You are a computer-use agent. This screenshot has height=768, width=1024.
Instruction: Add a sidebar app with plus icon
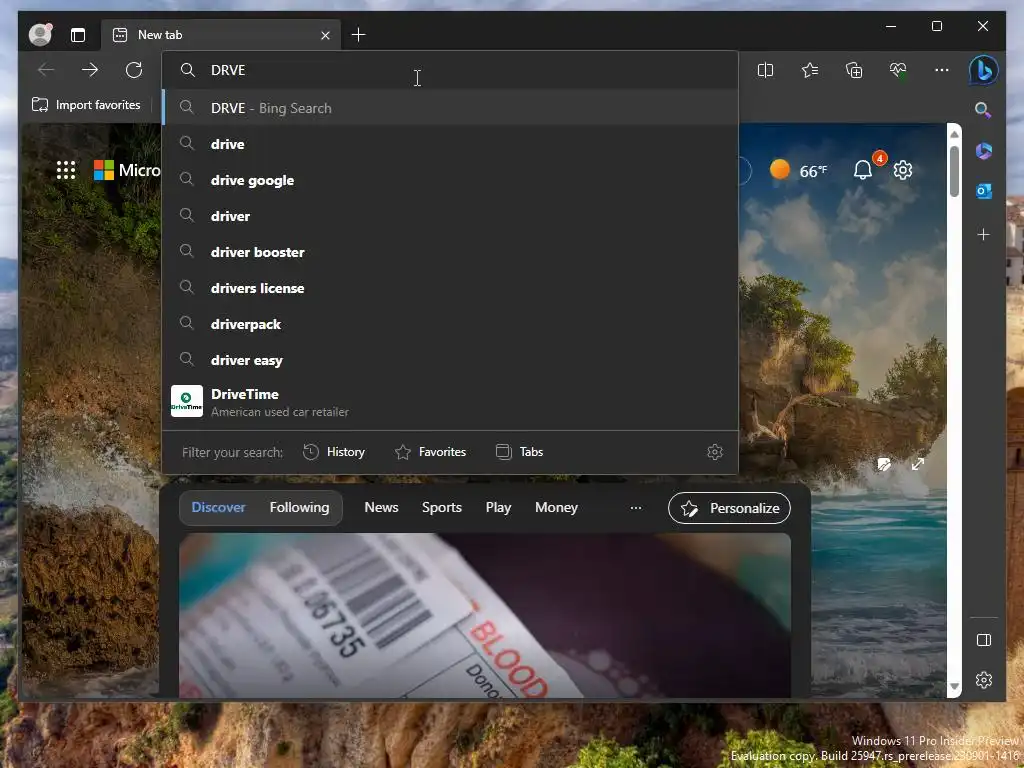click(984, 234)
